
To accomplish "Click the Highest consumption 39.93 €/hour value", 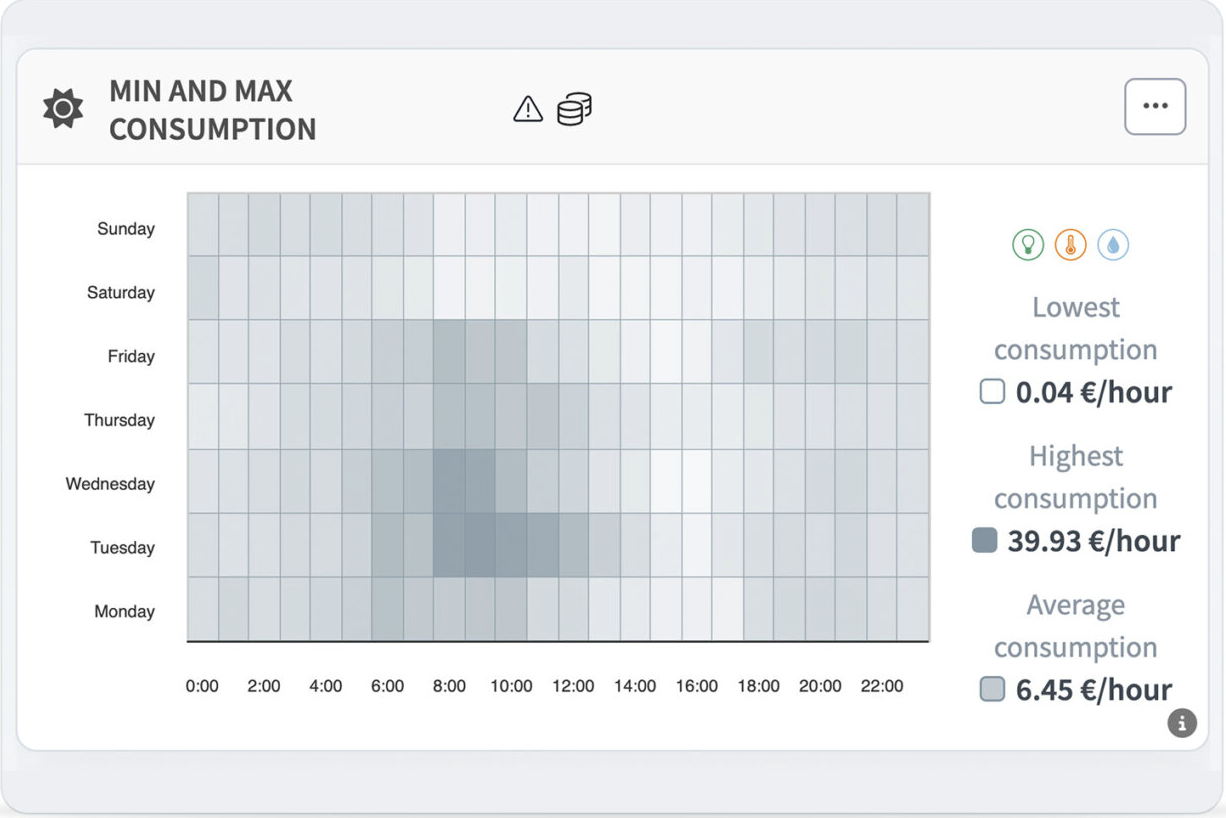I will click(1092, 541).
